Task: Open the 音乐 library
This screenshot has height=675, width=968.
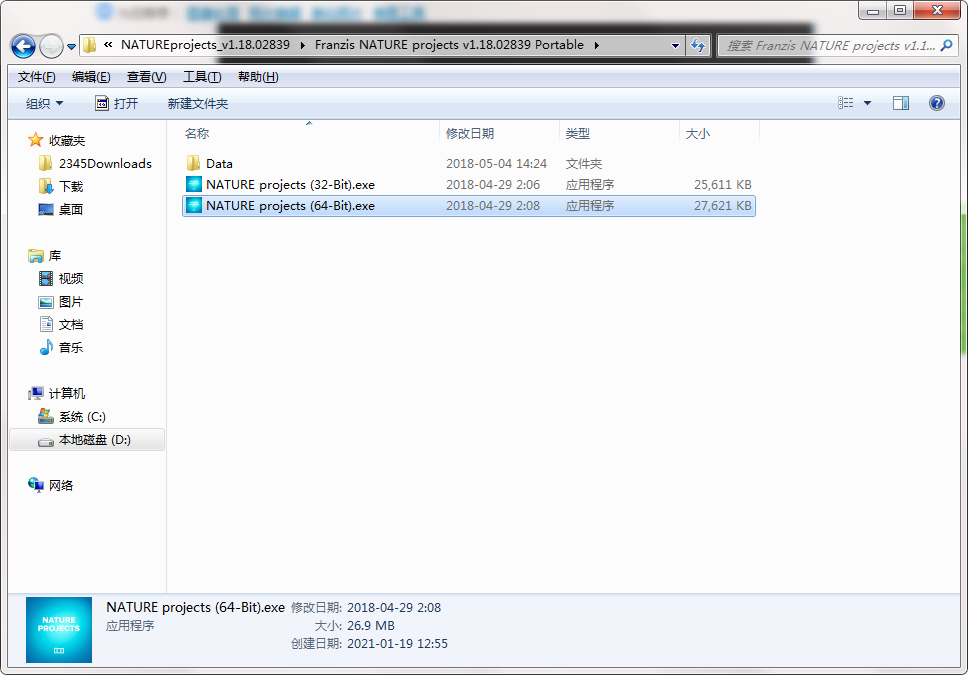Action: click(x=71, y=348)
